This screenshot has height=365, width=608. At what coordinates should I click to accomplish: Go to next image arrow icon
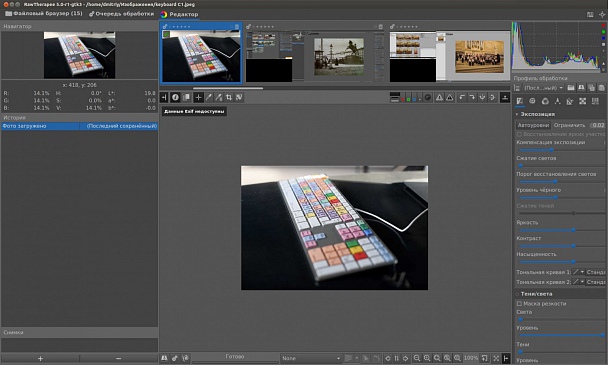click(x=406, y=358)
